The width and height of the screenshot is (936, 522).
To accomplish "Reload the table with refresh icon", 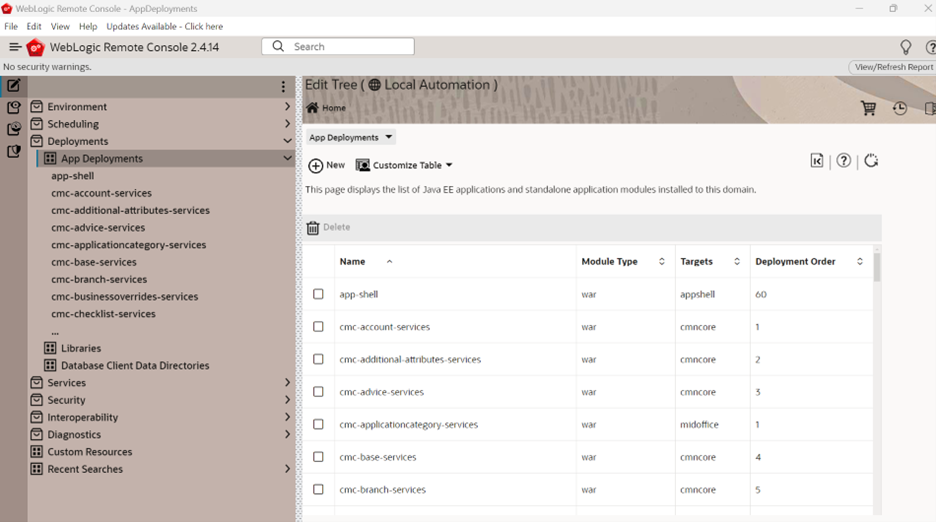I will pyautogui.click(x=871, y=161).
